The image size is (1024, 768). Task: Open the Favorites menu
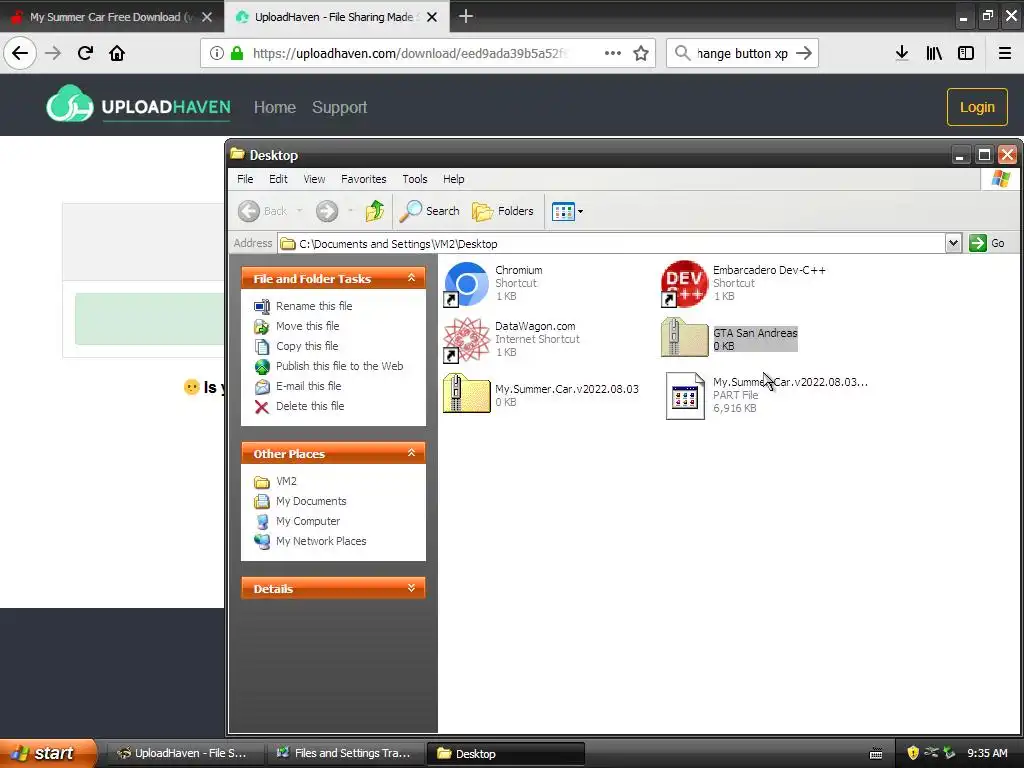pos(364,179)
